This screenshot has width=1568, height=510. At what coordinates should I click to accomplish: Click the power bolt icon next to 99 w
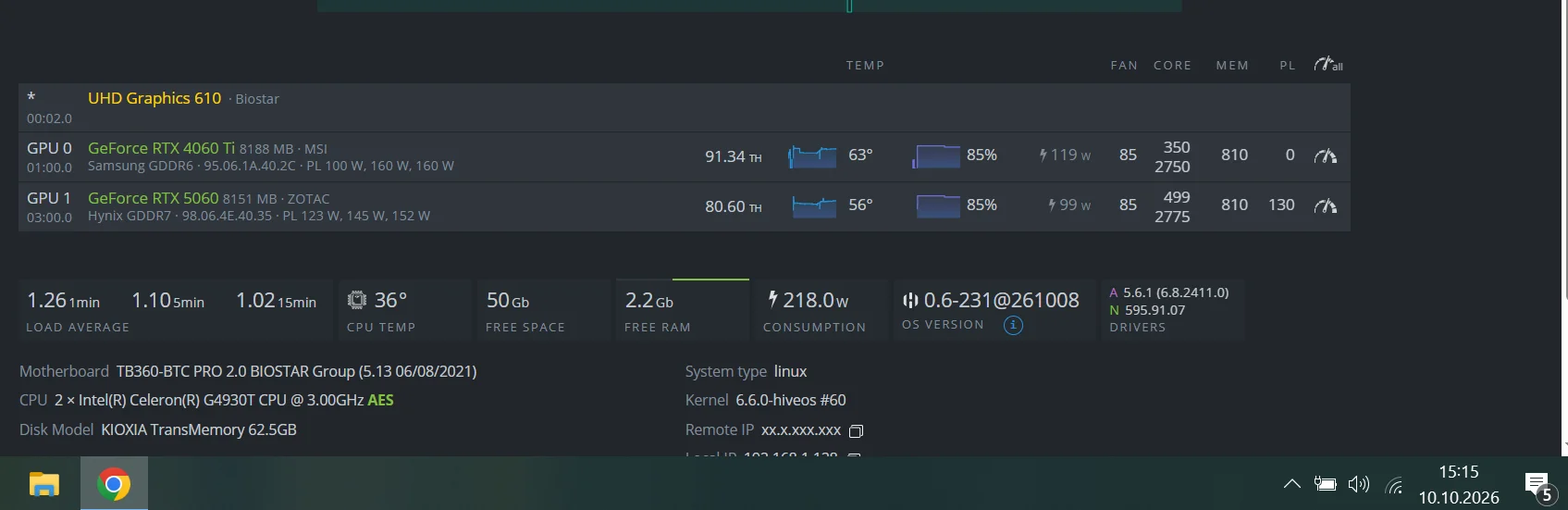click(x=1052, y=205)
